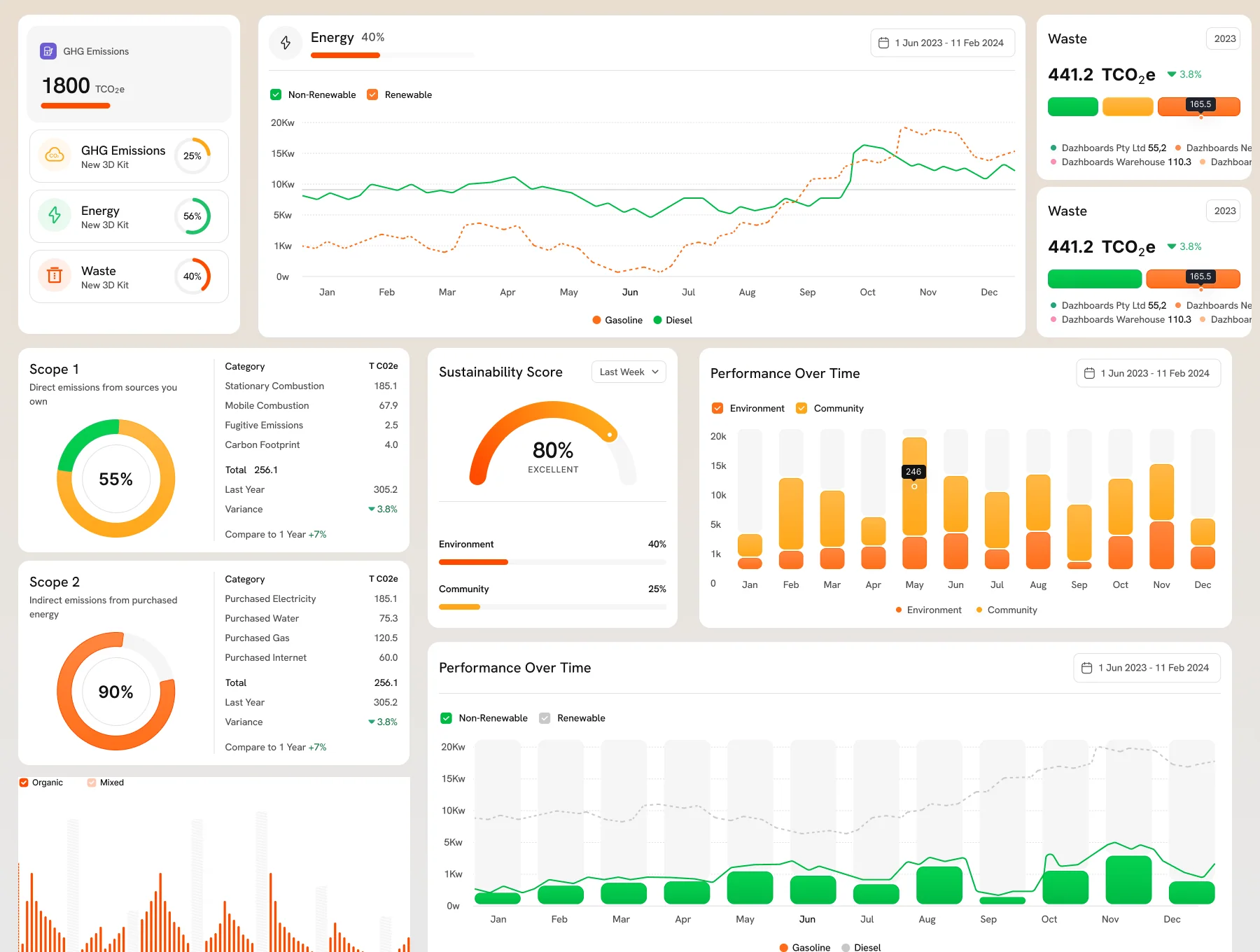Viewport: 1260px width, 952px height.
Task: Click the Environment legend dot below bar chart
Action: pyautogui.click(x=899, y=610)
